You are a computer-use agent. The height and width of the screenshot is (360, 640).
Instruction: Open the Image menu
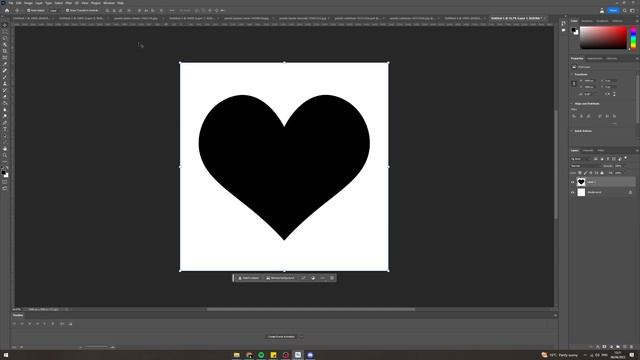(x=28, y=3)
